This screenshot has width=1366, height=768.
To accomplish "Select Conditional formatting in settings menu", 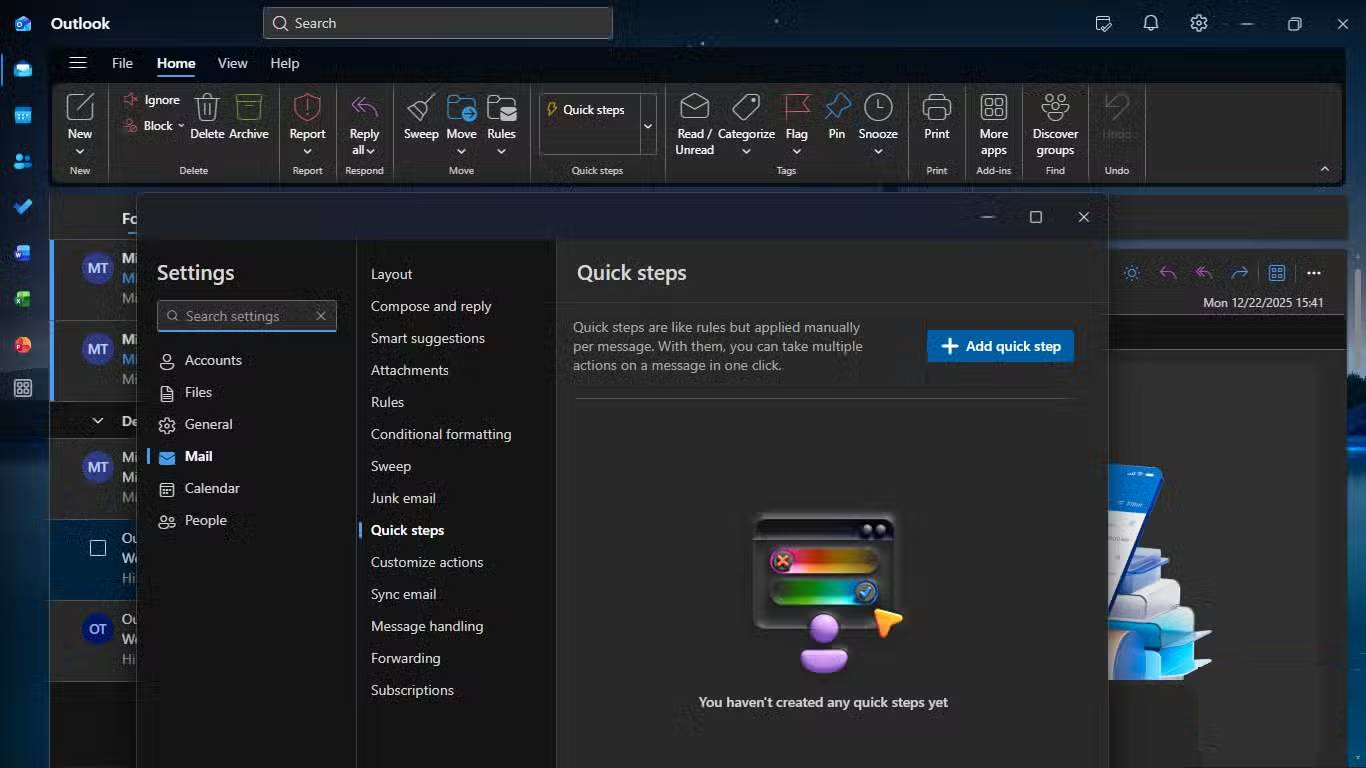I will [x=441, y=434].
